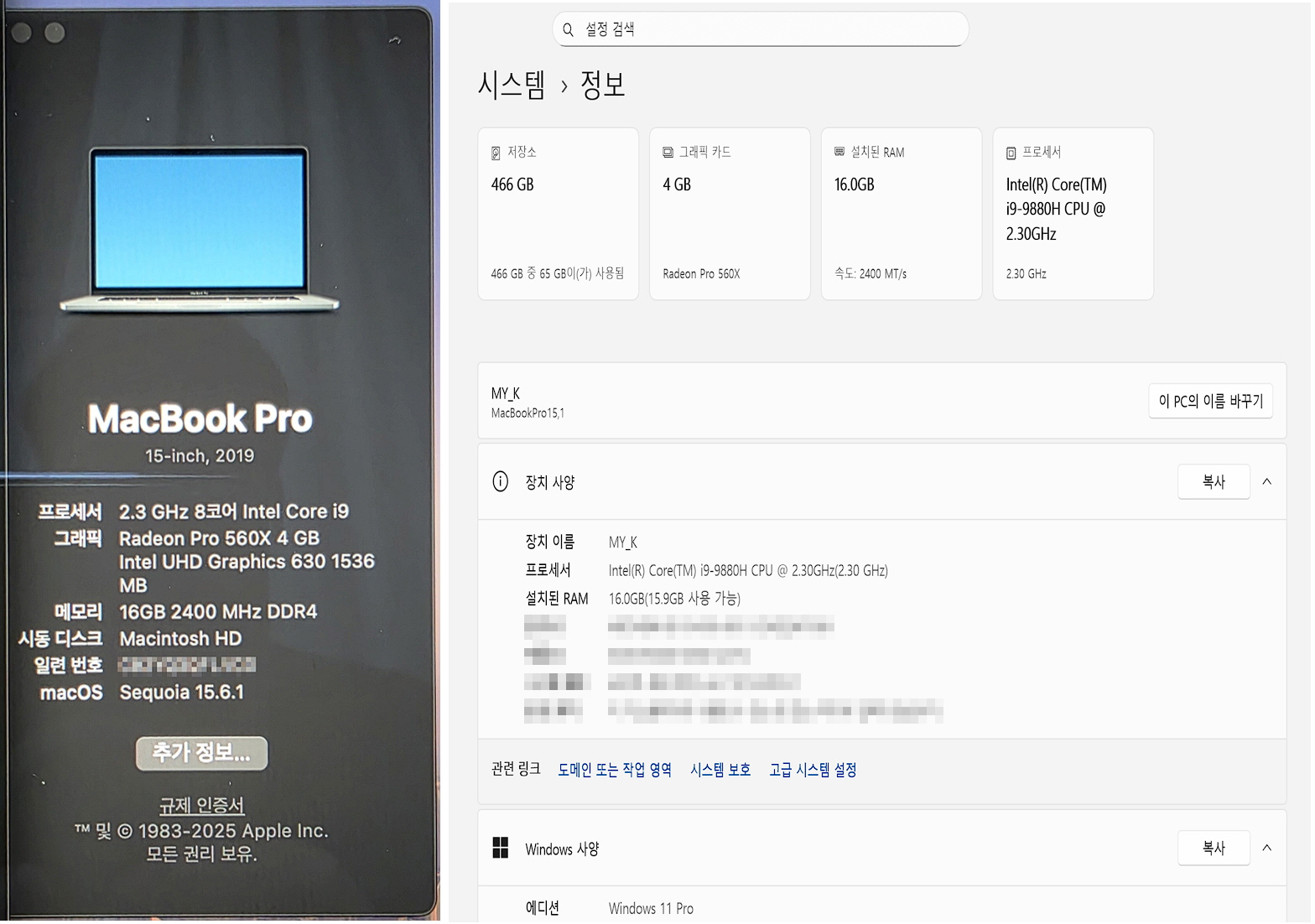The width and height of the screenshot is (1315, 924).
Task: Click the RAM chip icon beside 설치된 RAM
Action: (x=839, y=152)
